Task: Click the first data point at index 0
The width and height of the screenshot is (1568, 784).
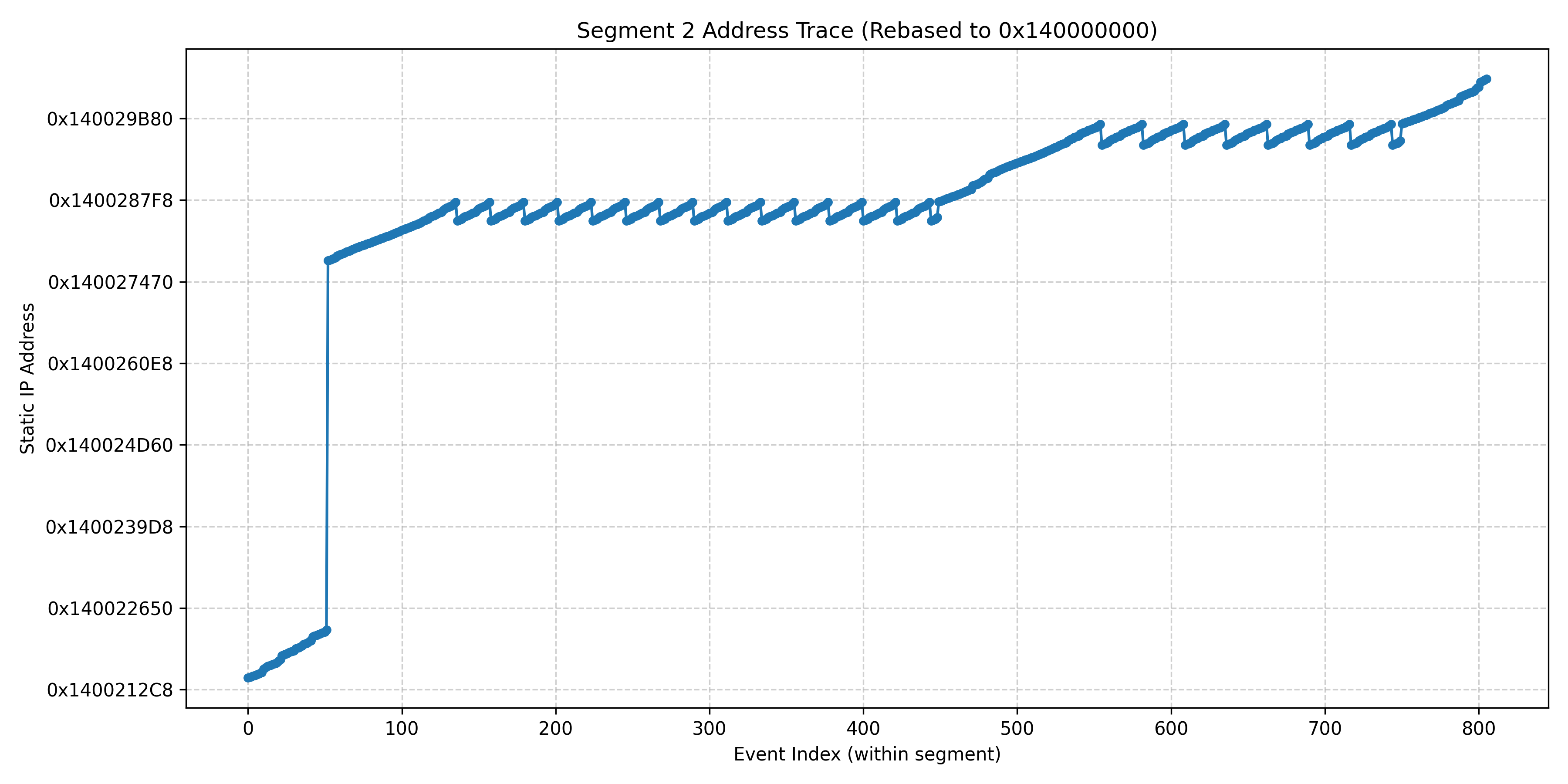Action: pos(248,678)
